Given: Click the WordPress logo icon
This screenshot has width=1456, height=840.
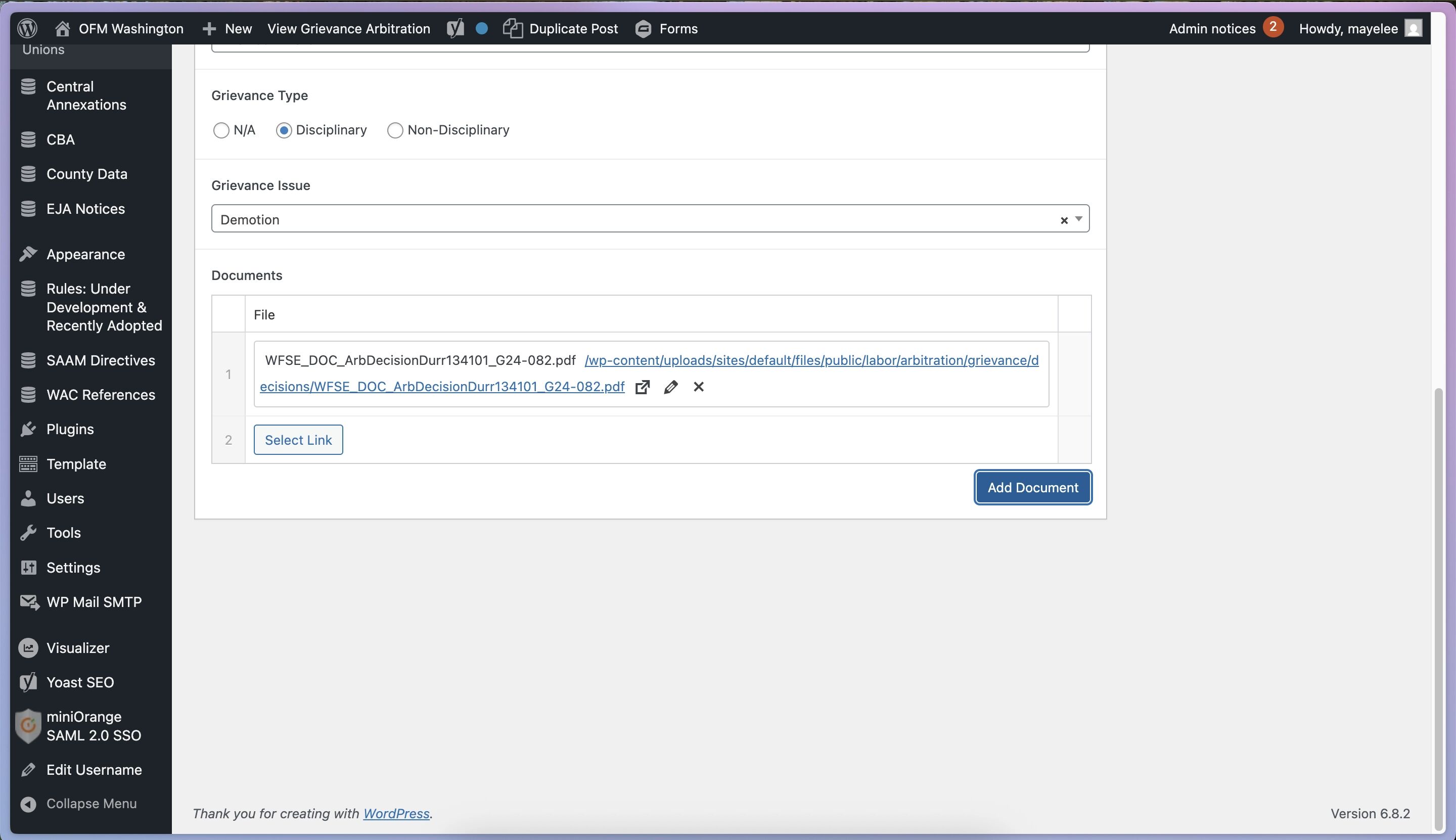Looking at the screenshot, I should pos(28,28).
